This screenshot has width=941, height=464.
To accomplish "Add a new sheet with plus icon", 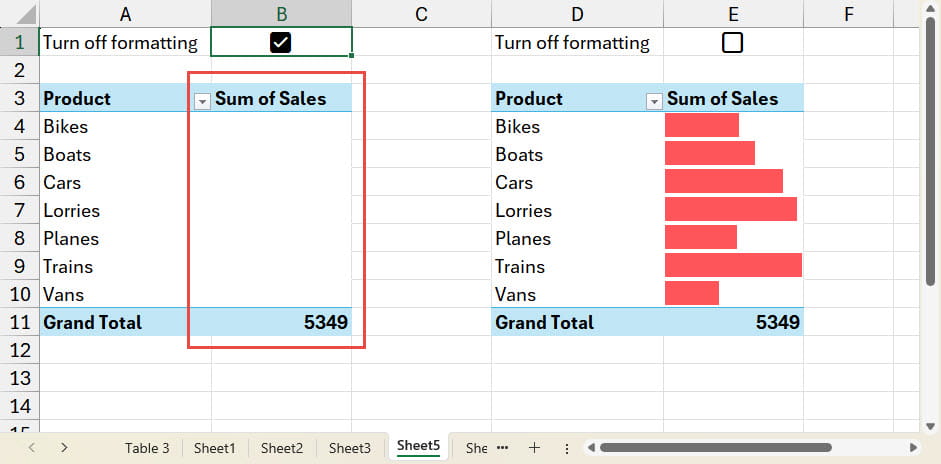I will (534, 448).
